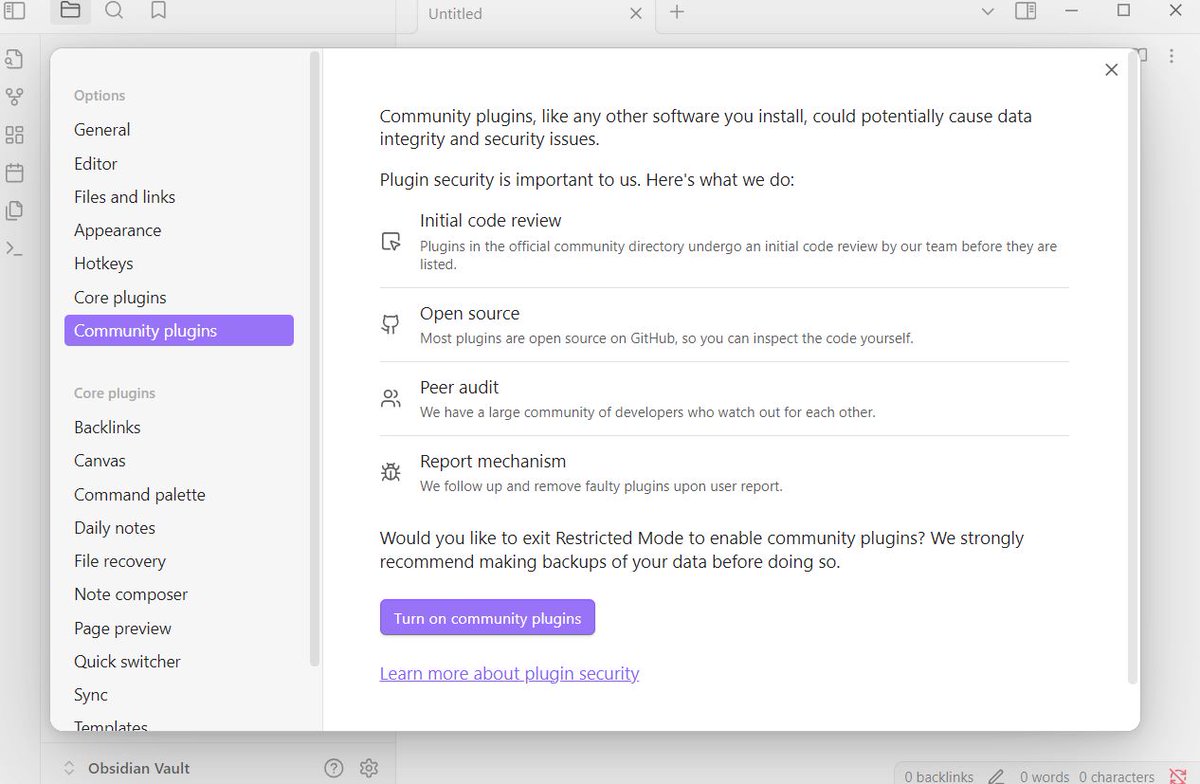
Task: Open graph view from the ribbon
Action: pyautogui.click(x=14, y=97)
